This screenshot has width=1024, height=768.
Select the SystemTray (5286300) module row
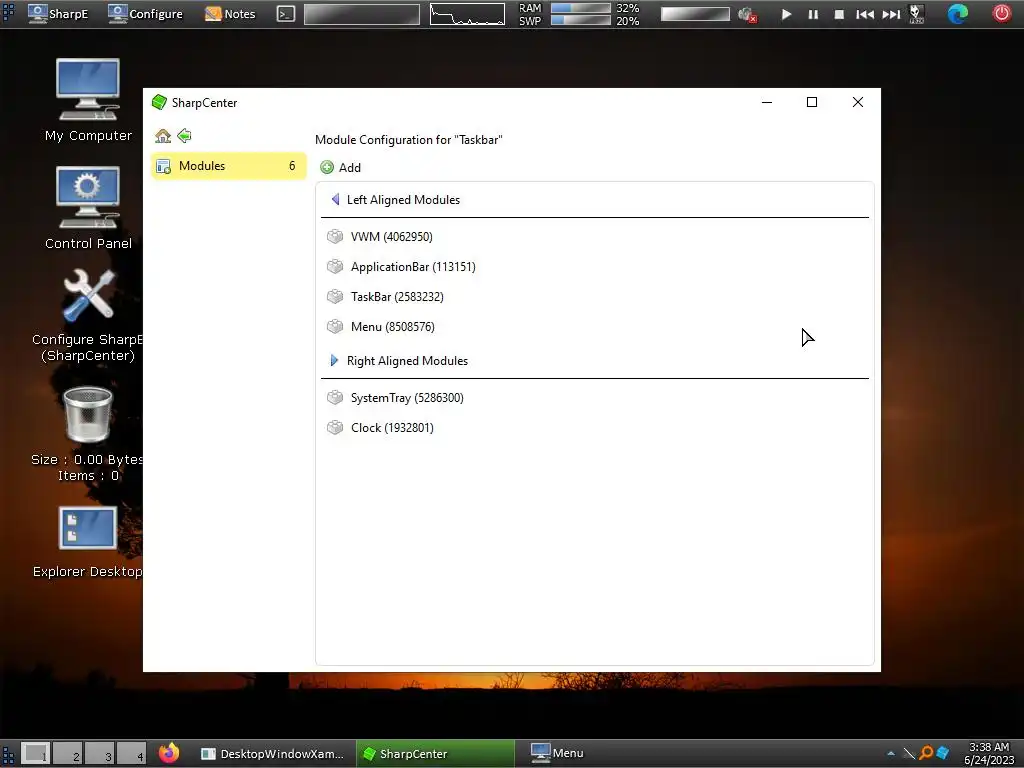point(595,398)
